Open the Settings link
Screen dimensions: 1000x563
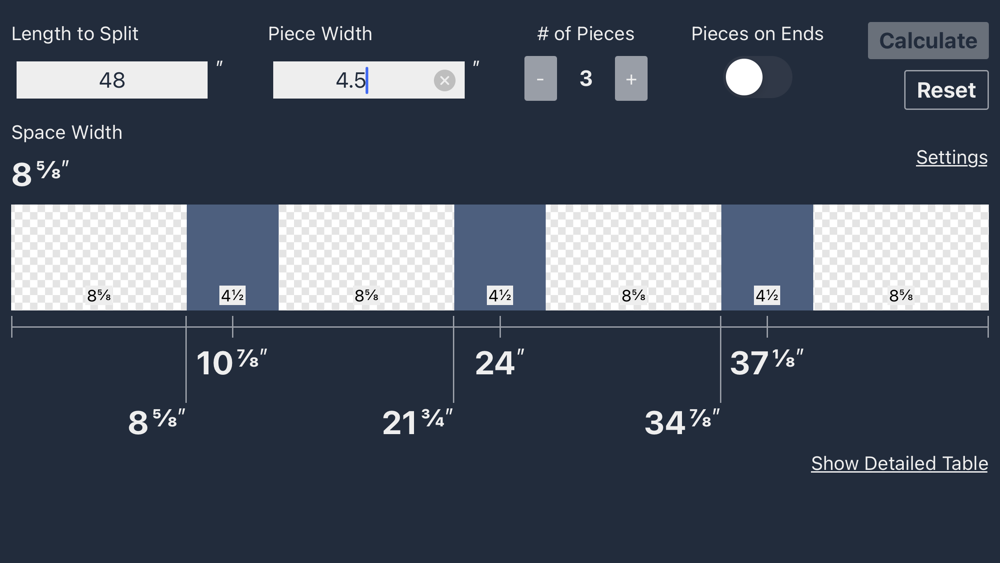coord(951,157)
